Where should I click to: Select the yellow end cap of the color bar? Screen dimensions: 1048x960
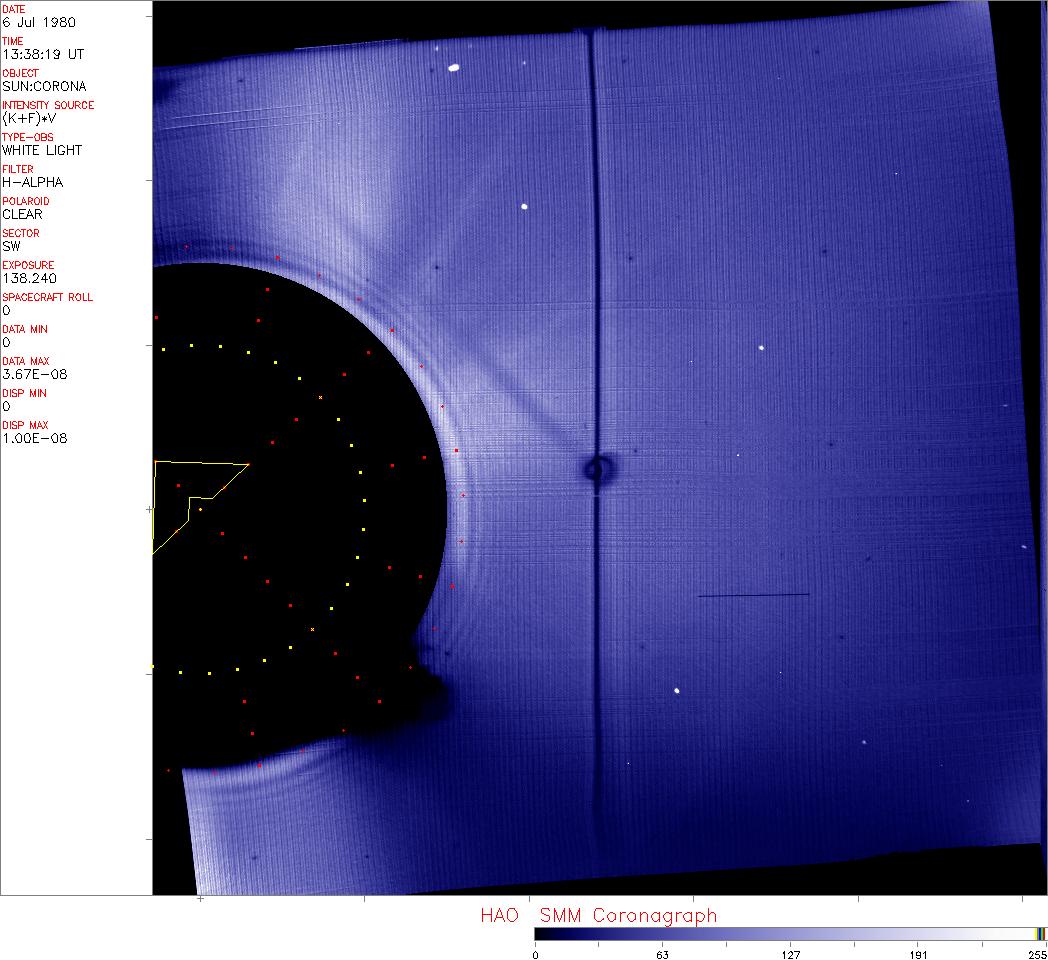coord(1040,934)
